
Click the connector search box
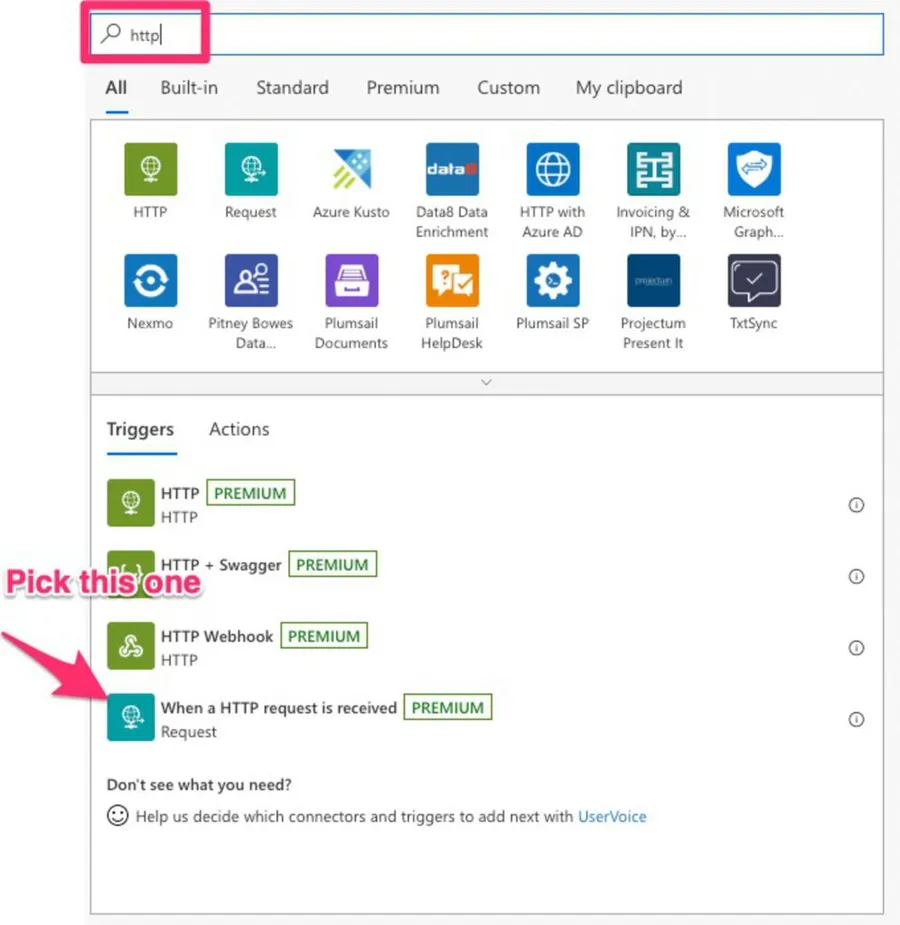click(x=500, y=35)
